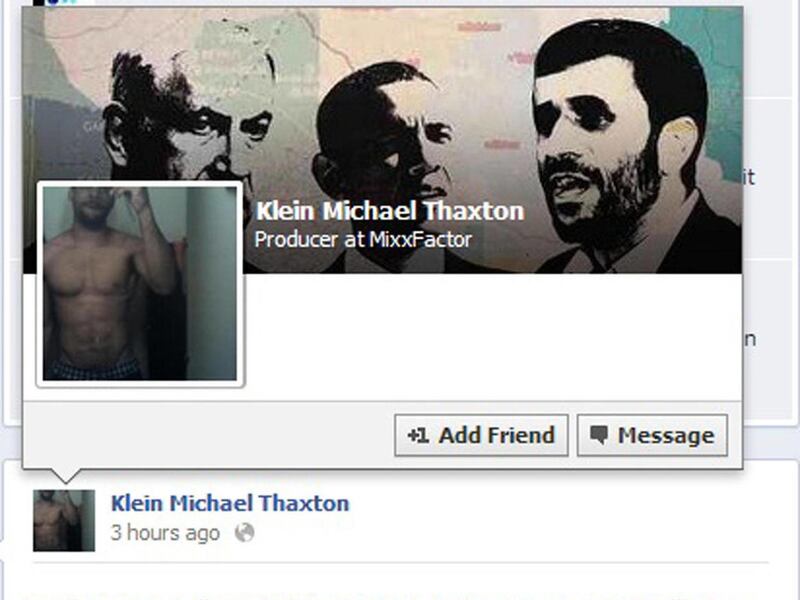Viewport: 800px width, 600px height.
Task: Open a chat with the Message button
Action: click(x=652, y=435)
